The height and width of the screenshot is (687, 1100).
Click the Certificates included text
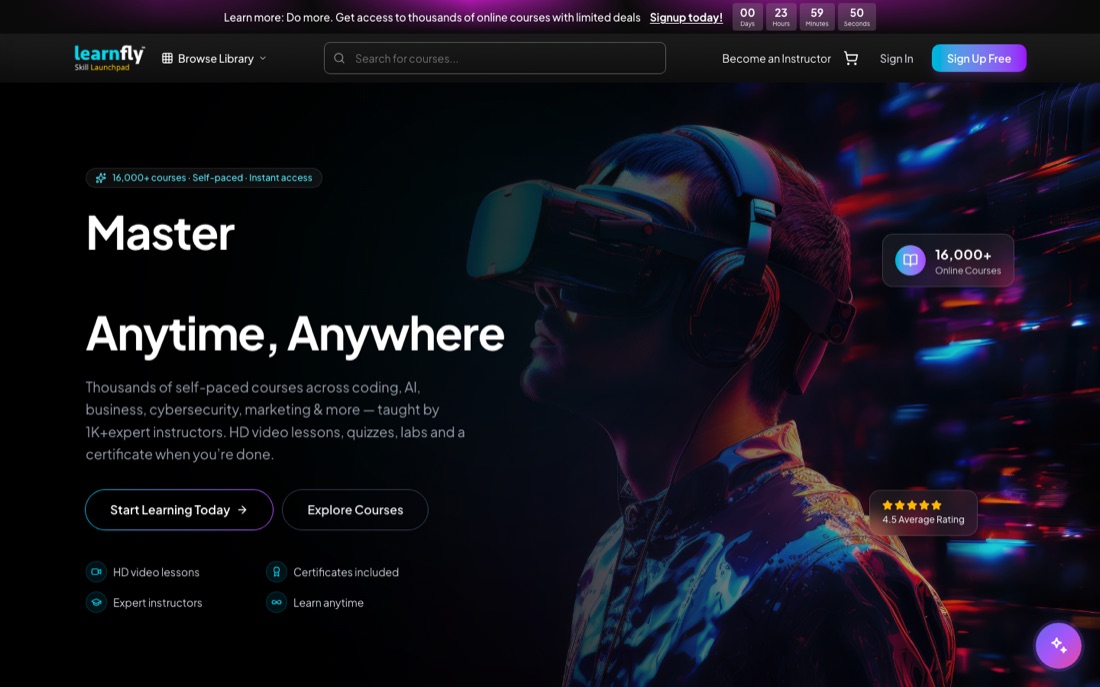tap(346, 572)
